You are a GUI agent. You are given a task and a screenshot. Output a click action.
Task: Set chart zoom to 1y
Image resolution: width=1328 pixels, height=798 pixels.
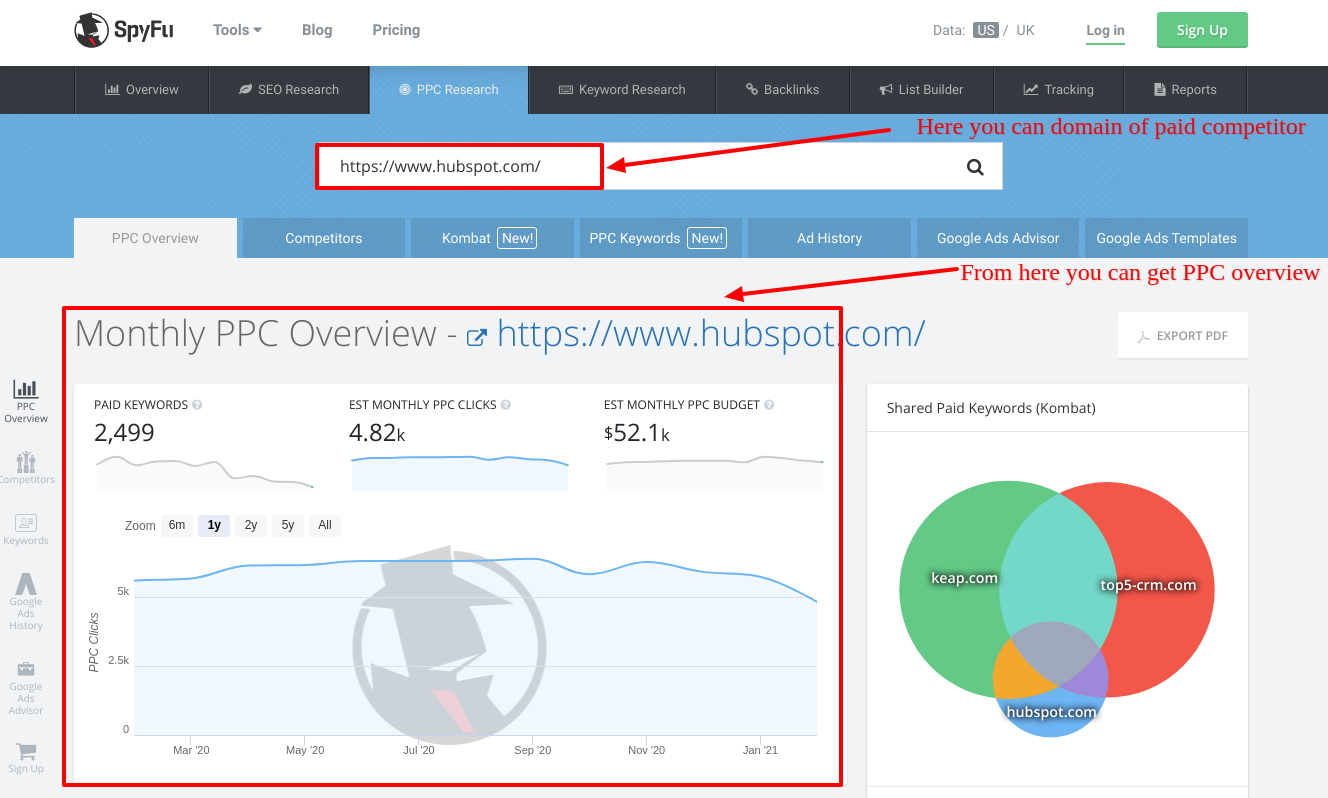pos(214,525)
